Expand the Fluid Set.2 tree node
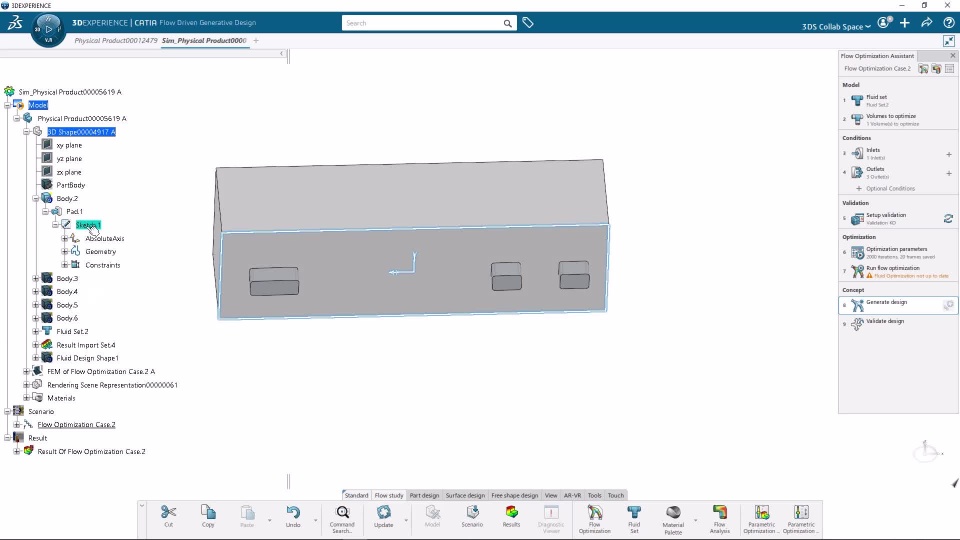 tap(36, 331)
